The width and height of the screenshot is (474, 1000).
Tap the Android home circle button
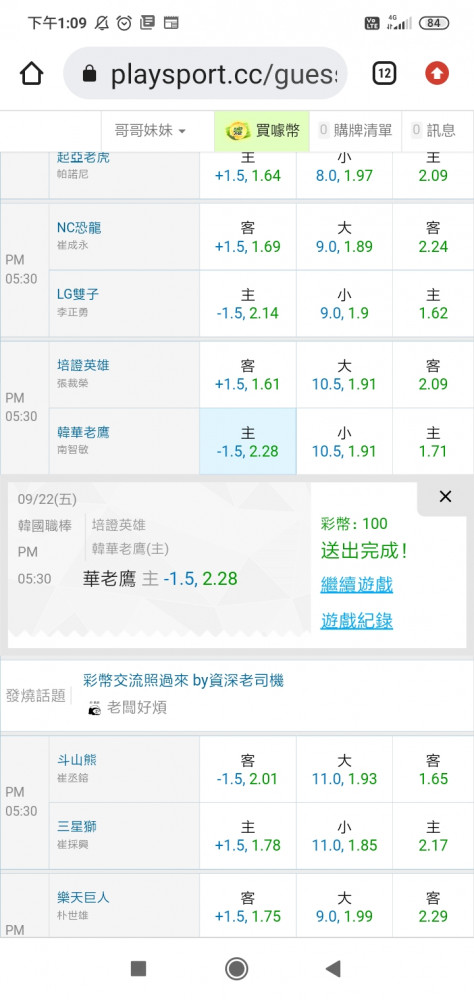click(237, 969)
